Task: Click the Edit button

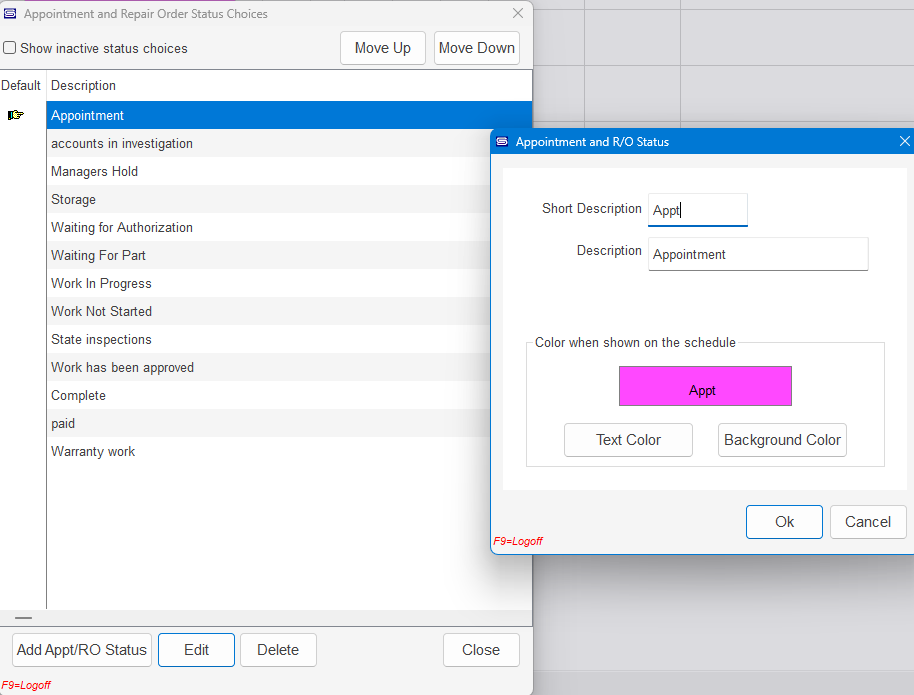Action: coord(196,650)
